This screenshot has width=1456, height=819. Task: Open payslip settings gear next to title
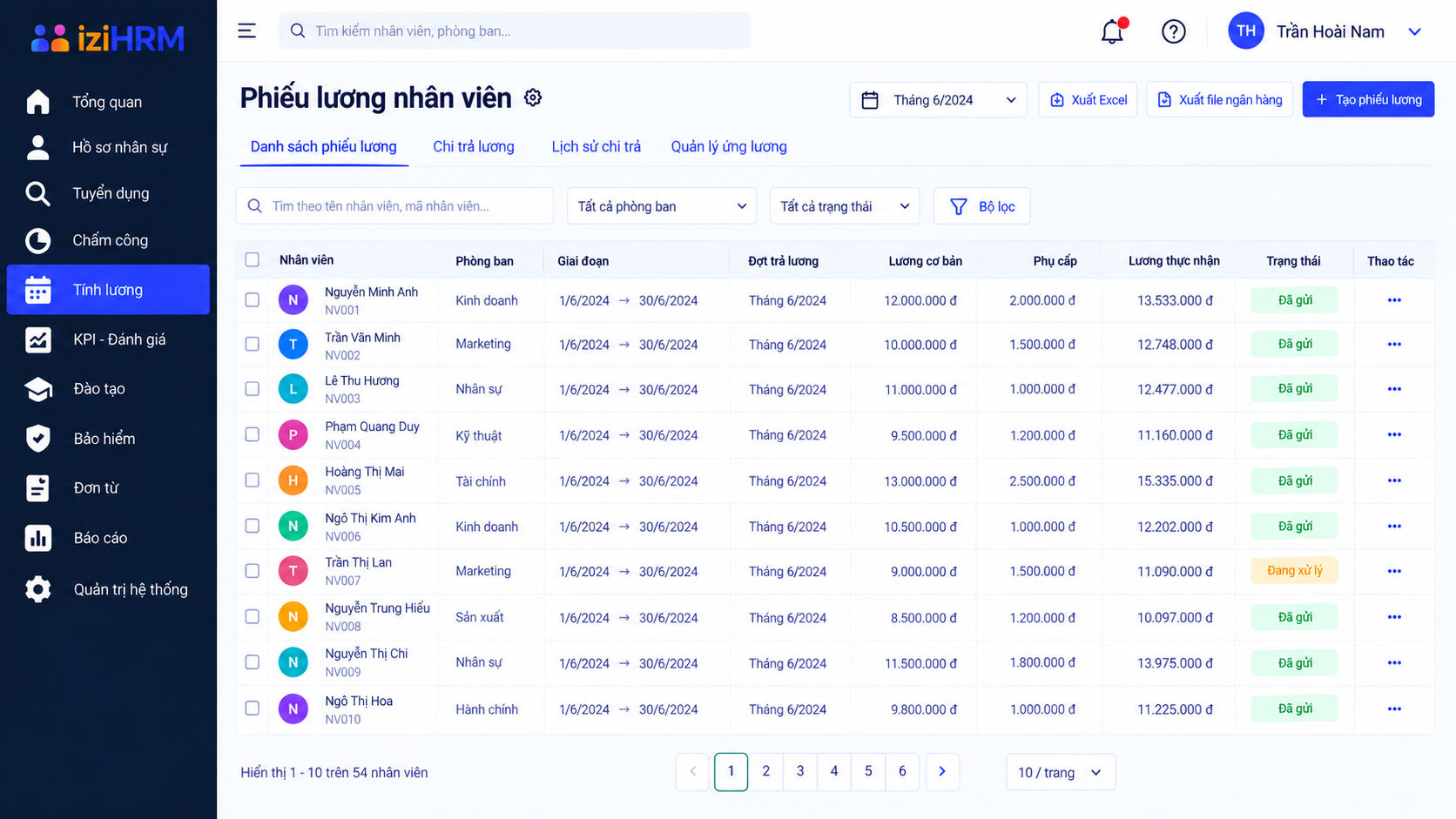pyautogui.click(x=533, y=97)
